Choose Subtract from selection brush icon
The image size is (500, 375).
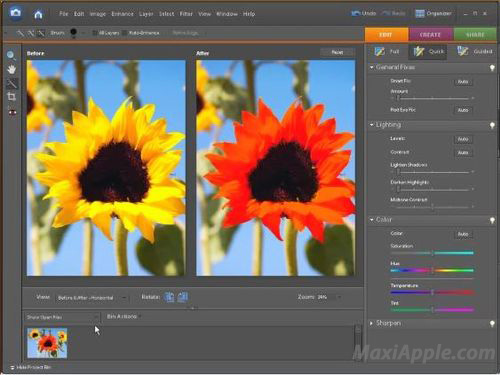tap(41, 33)
